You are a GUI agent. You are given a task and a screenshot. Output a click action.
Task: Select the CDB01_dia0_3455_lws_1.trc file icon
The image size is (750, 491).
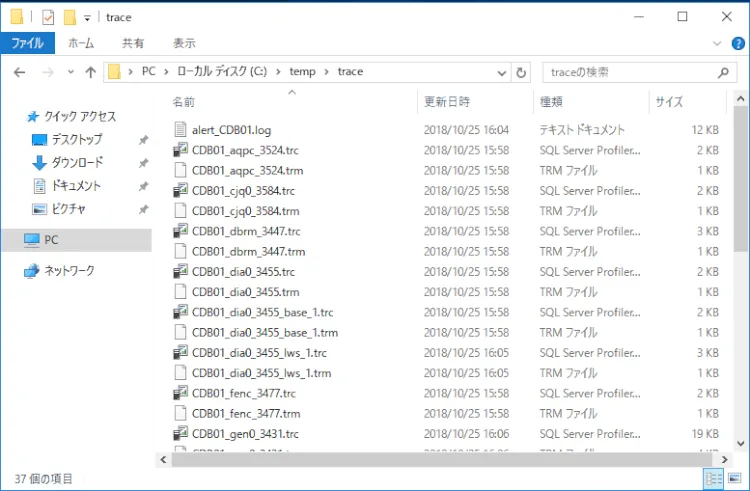click(x=180, y=353)
